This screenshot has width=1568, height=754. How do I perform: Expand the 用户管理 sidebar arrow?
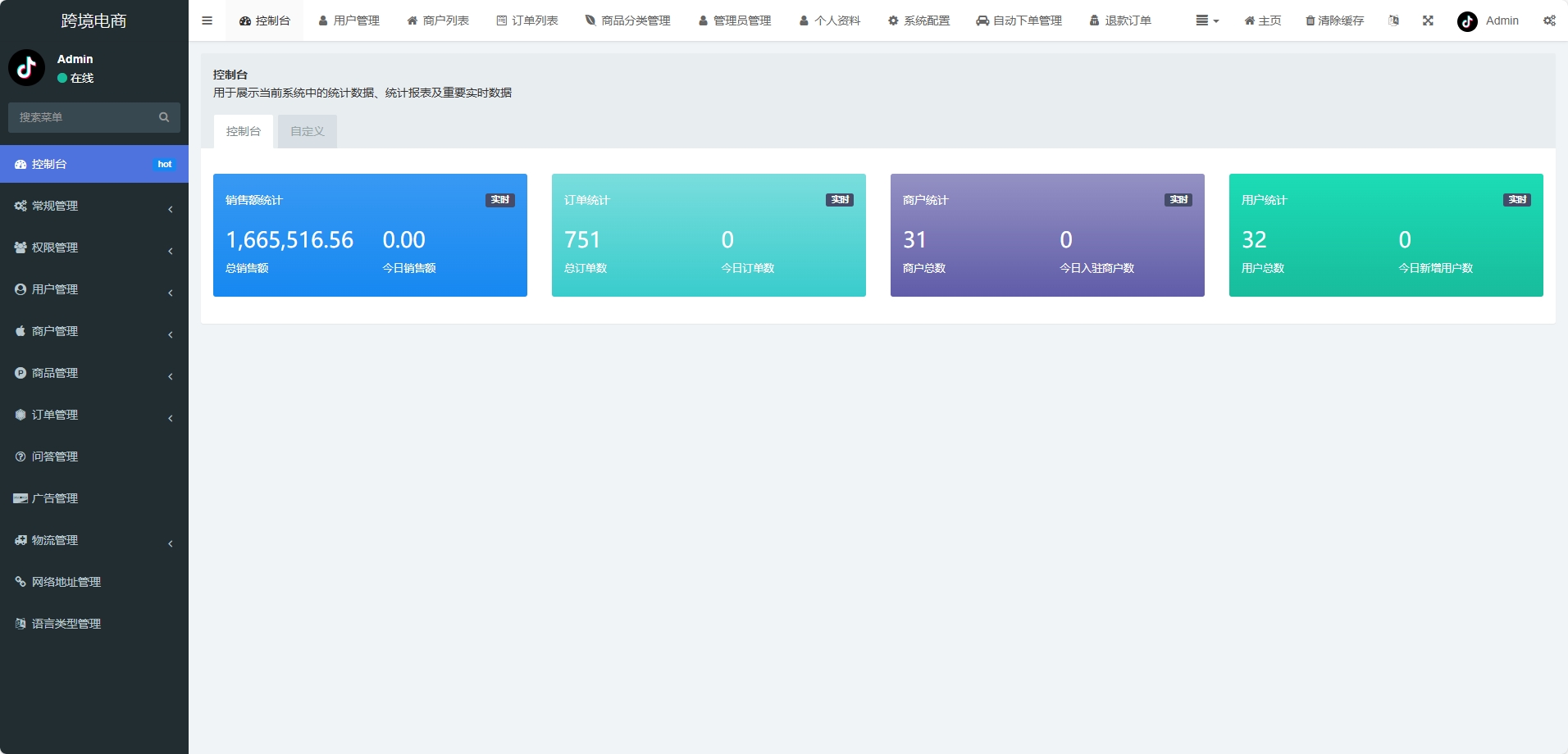pos(171,293)
